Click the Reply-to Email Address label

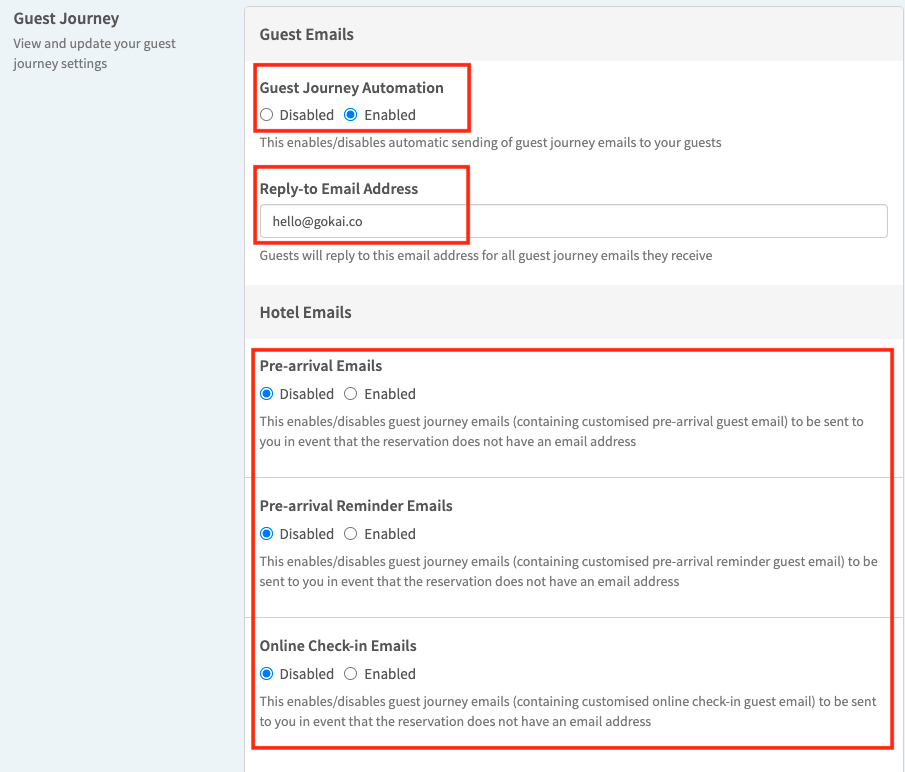pyautogui.click(x=339, y=189)
